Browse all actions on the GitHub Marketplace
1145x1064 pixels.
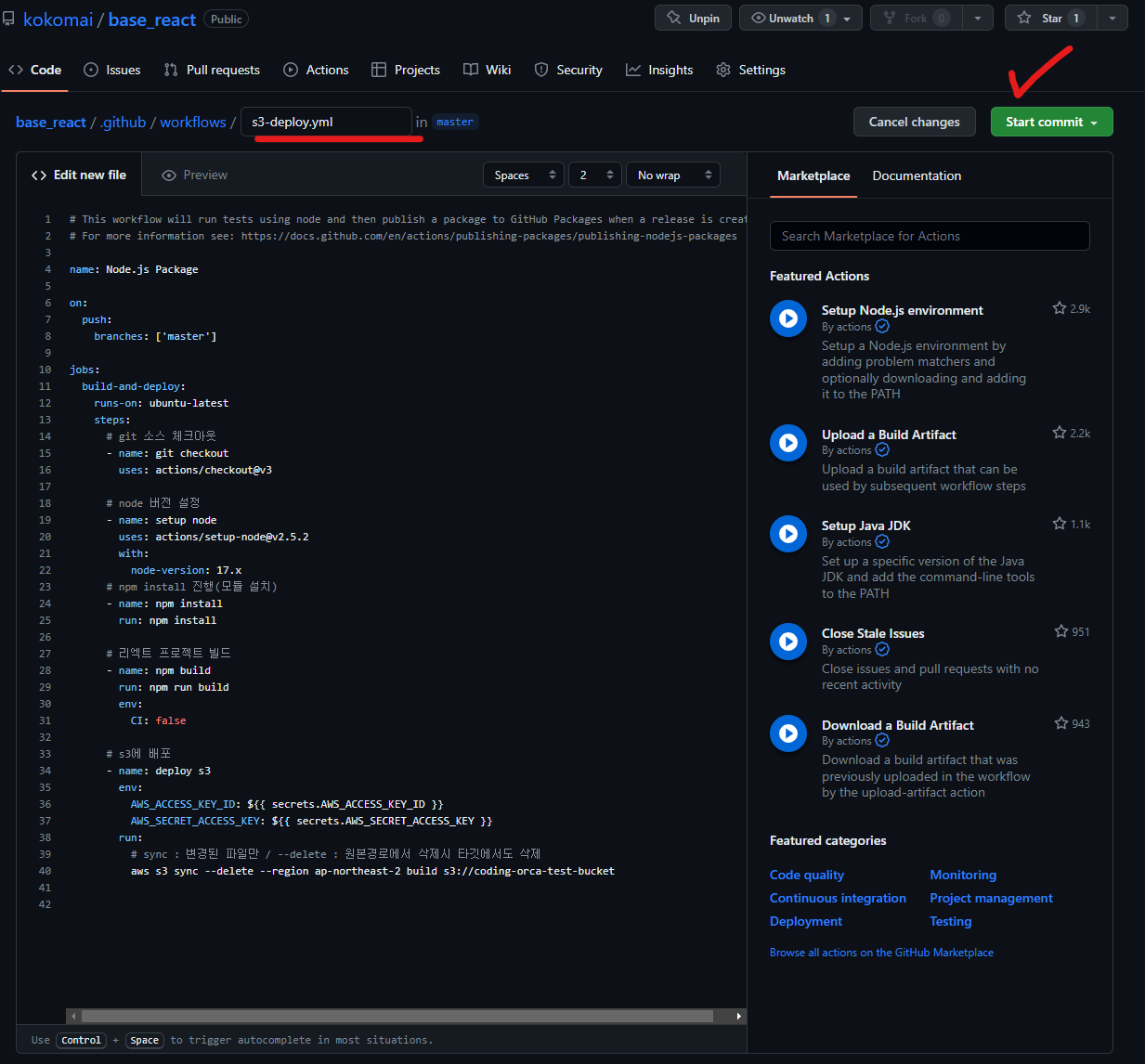pyautogui.click(x=881, y=953)
